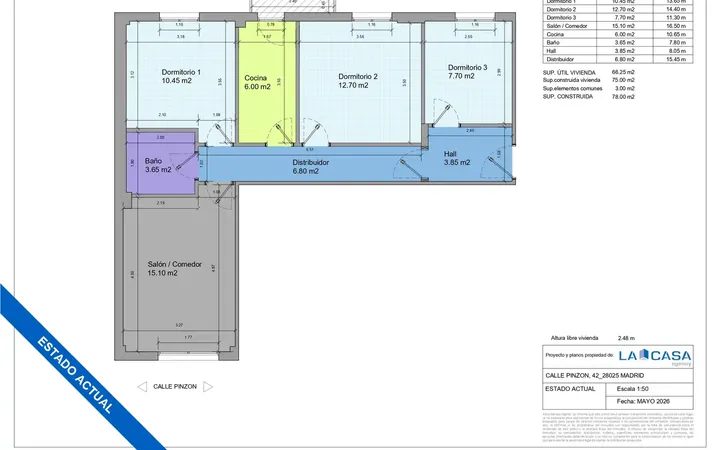
Task: Click the Salón / Comedor row name in table
Action: click(x=567, y=26)
